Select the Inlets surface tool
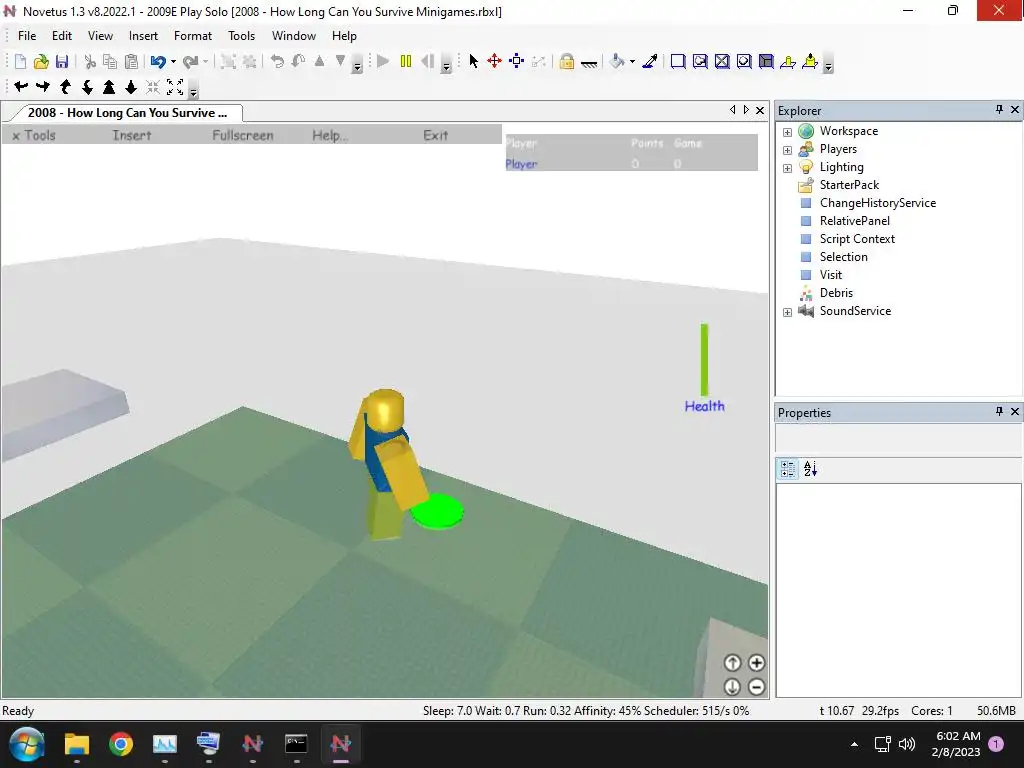This screenshot has height=768, width=1024. (766, 61)
